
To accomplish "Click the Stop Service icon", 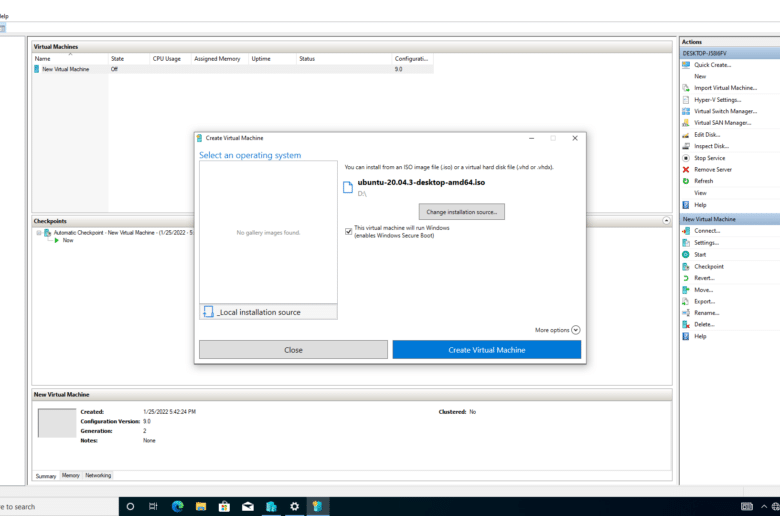I will pos(686,158).
